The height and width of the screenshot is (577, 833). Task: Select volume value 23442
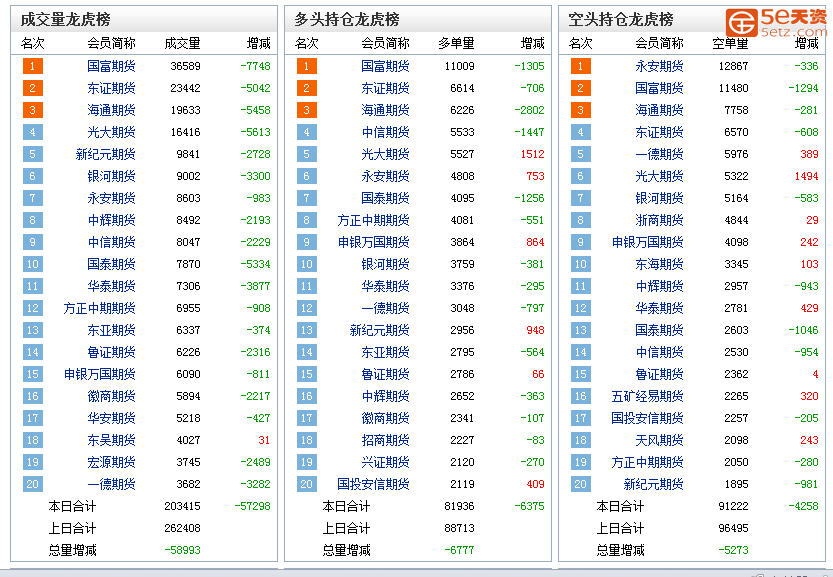(x=185, y=88)
